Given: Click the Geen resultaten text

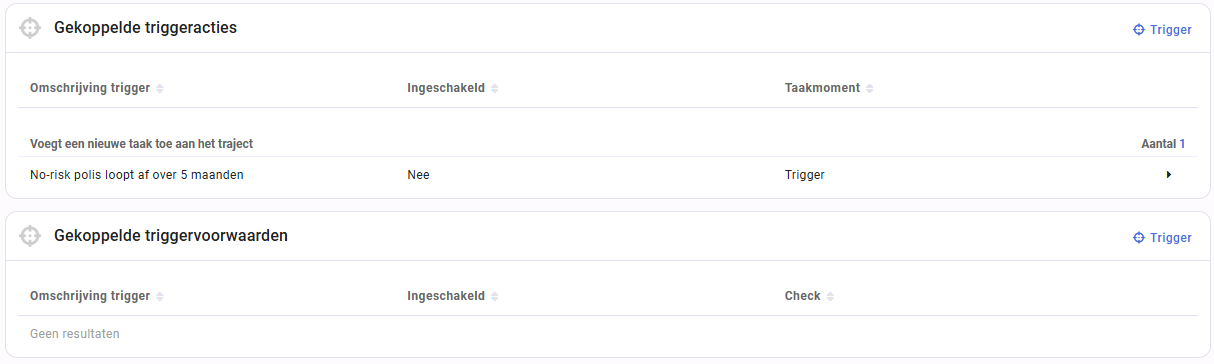Looking at the screenshot, I should pos(75,334).
